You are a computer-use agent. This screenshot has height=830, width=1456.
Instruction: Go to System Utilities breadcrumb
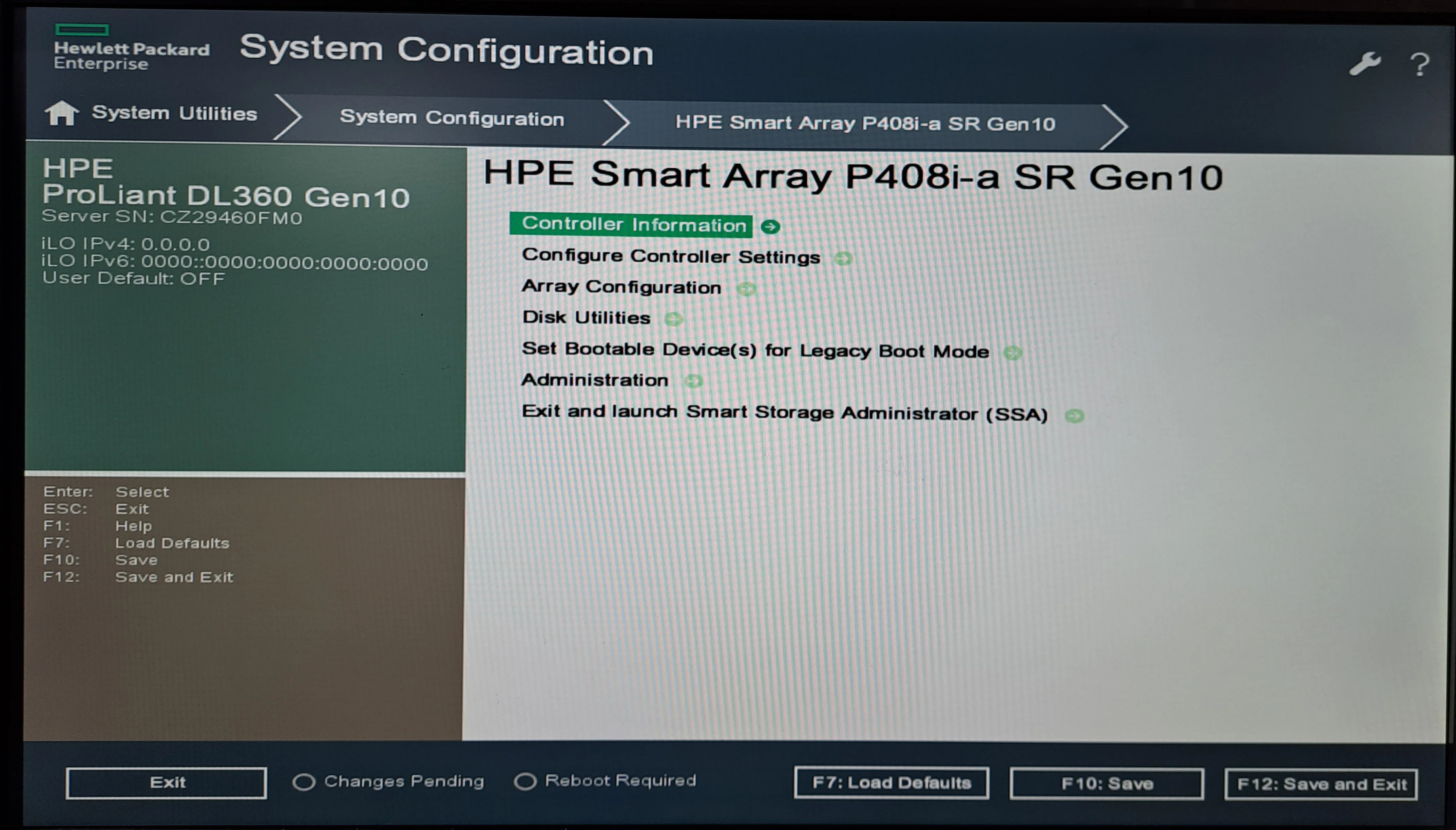(174, 113)
